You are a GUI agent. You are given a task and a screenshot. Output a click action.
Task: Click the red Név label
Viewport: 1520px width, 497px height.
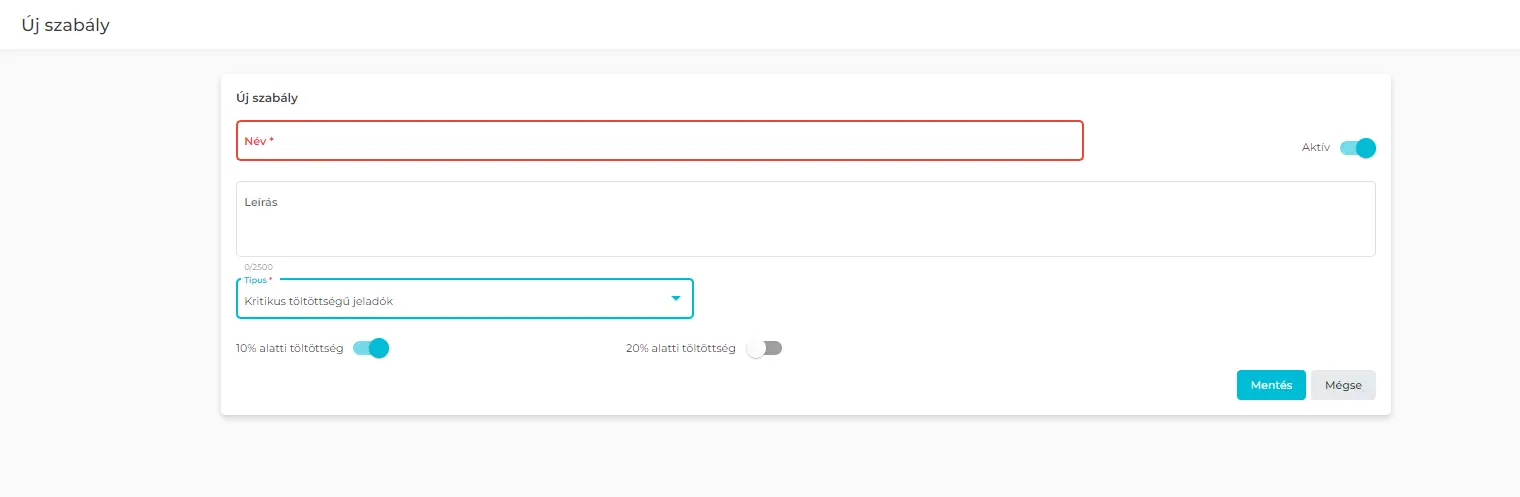tap(258, 141)
